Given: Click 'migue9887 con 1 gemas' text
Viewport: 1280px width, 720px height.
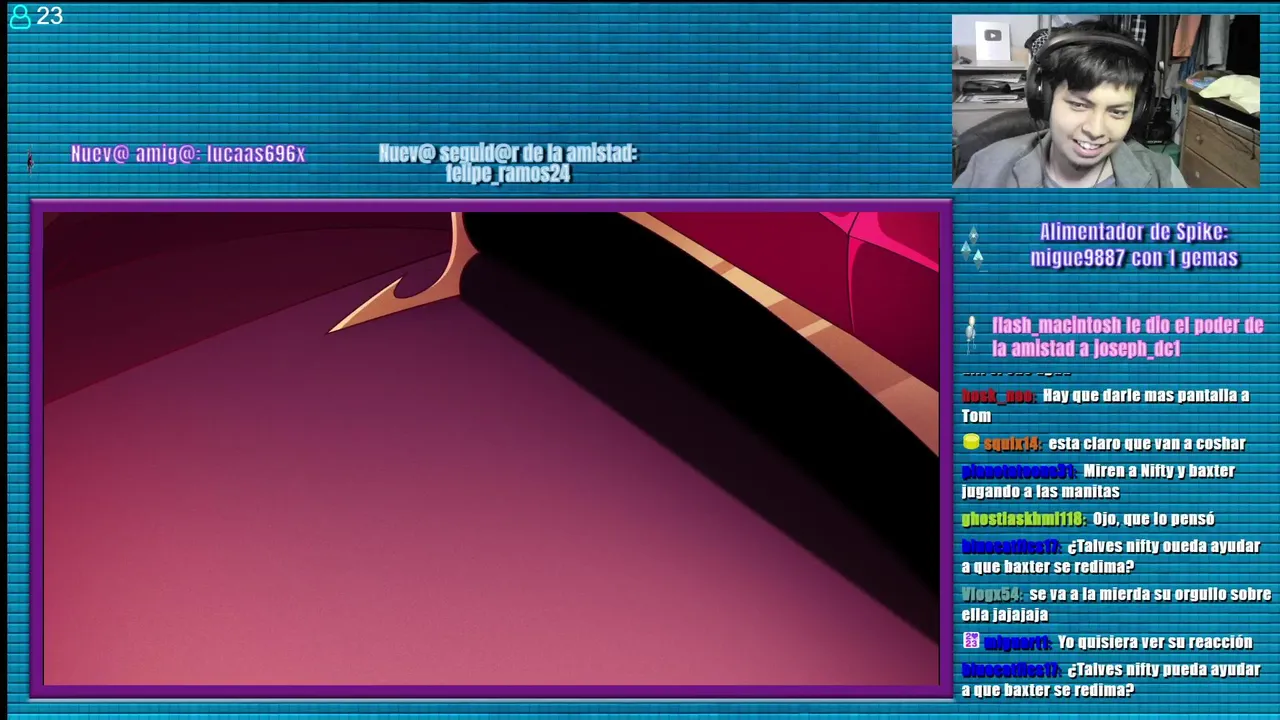Looking at the screenshot, I should point(1134,258).
